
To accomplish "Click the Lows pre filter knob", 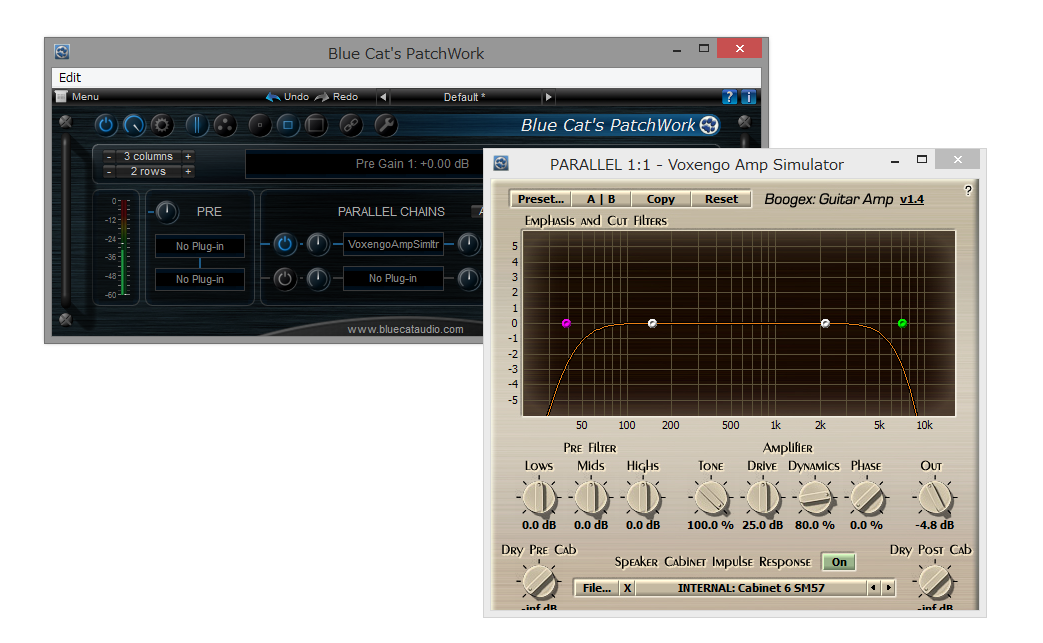I will coord(539,497).
